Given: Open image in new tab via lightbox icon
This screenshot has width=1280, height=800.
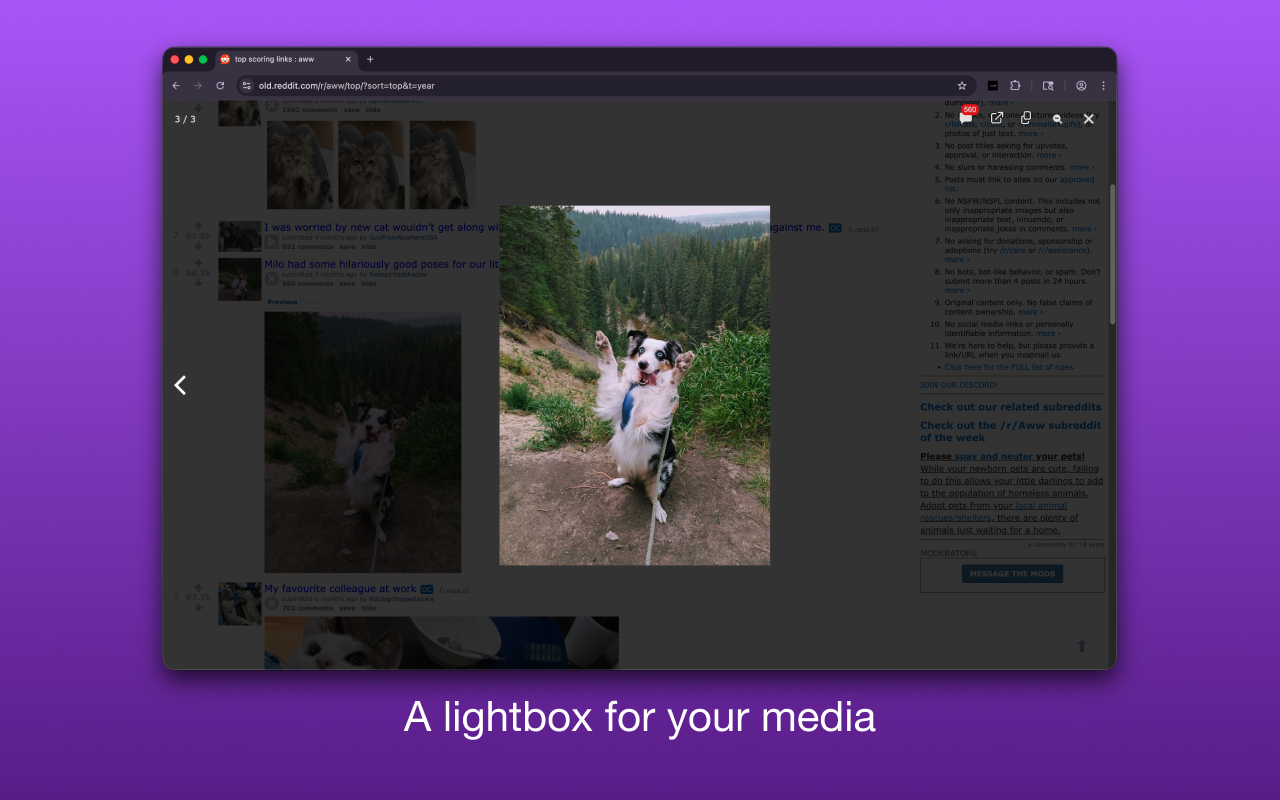Looking at the screenshot, I should point(997,118).
